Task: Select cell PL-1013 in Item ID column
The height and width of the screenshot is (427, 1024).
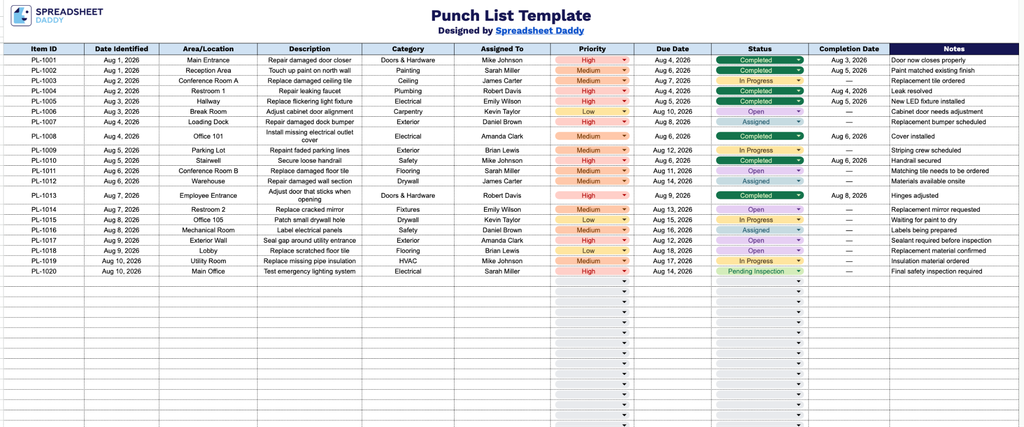Action: (44, 195)
